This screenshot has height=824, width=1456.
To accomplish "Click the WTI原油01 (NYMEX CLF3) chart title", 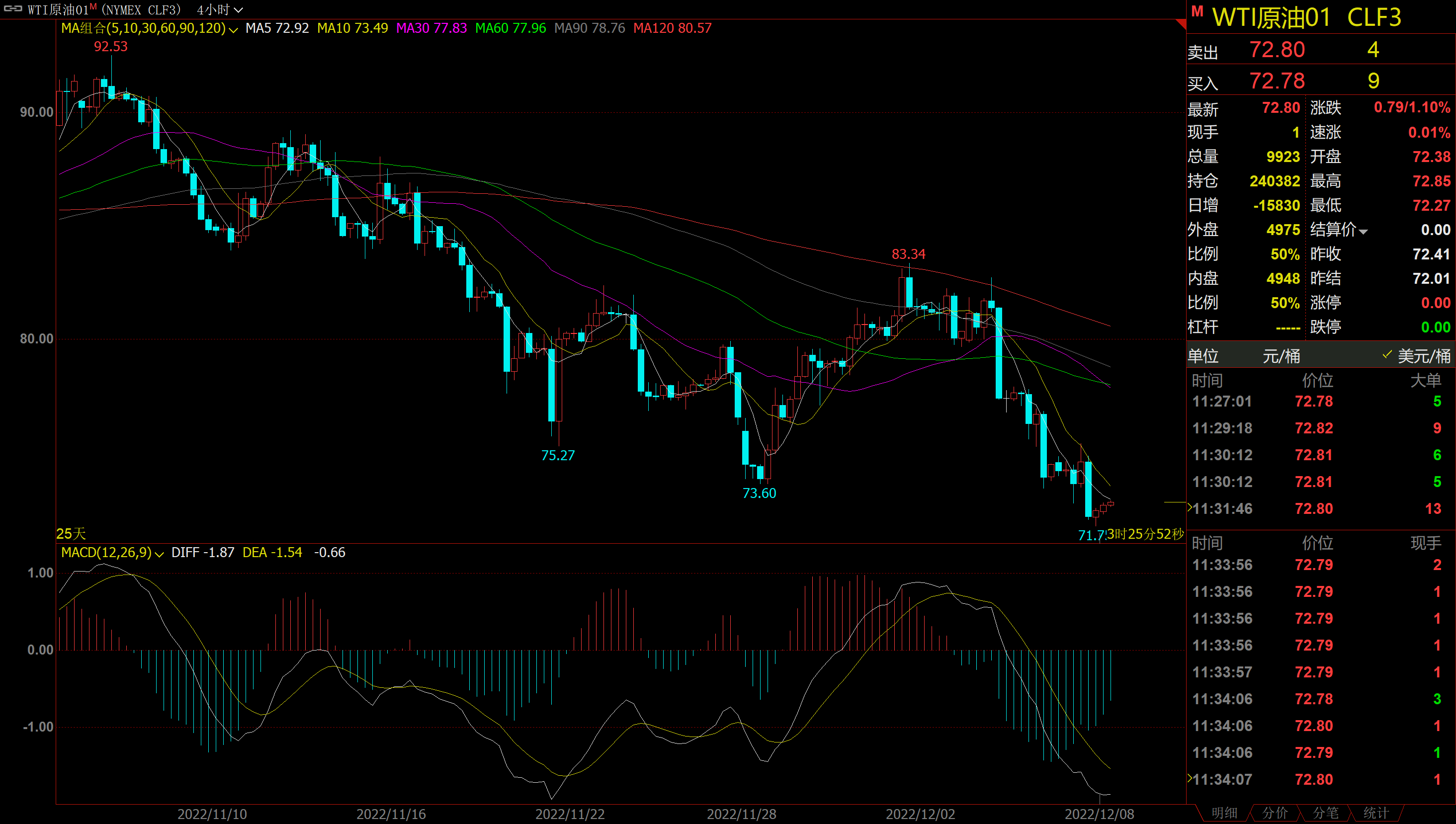I will pyautogui.click(x=105, y=9).
